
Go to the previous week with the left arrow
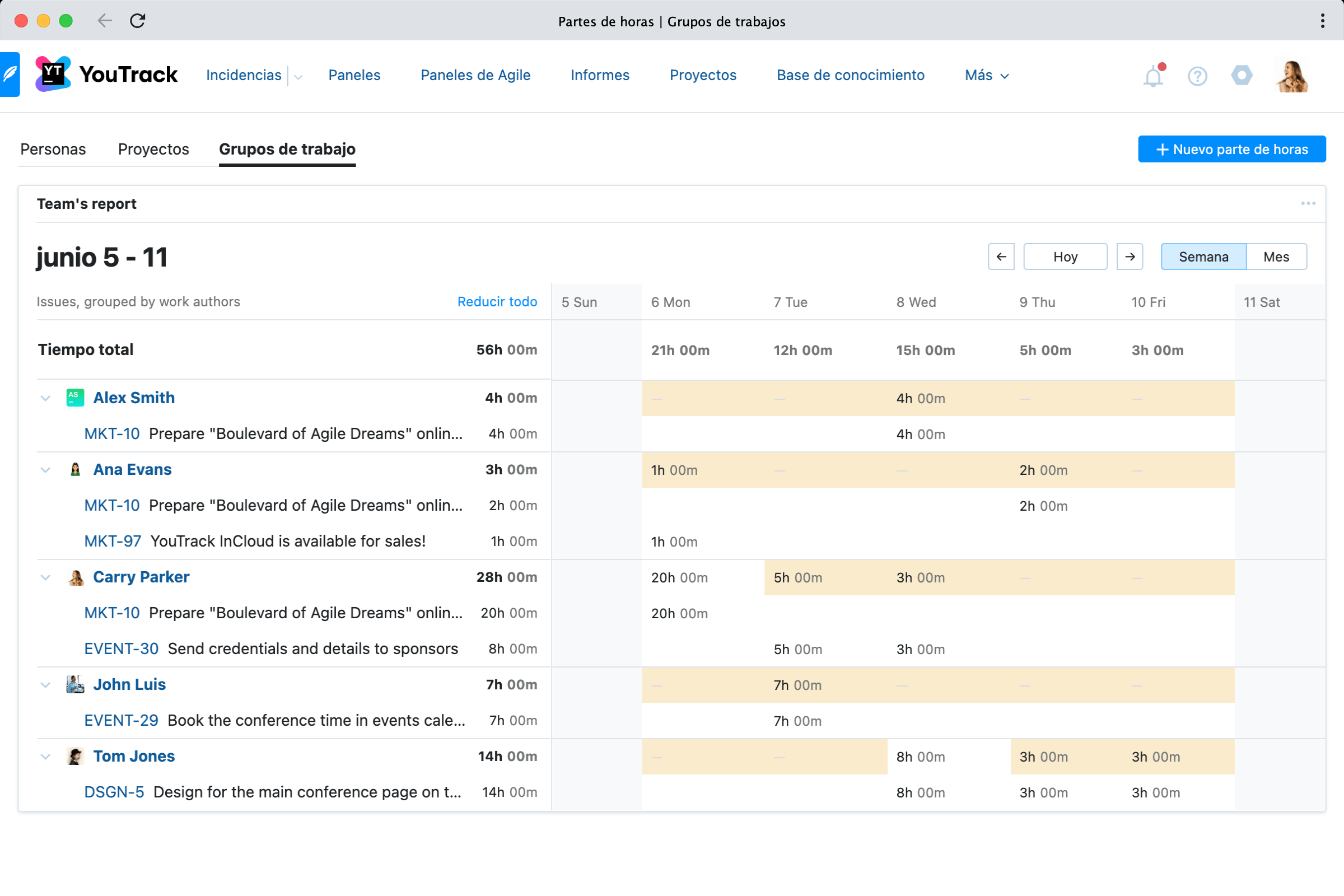point(1001,256)
